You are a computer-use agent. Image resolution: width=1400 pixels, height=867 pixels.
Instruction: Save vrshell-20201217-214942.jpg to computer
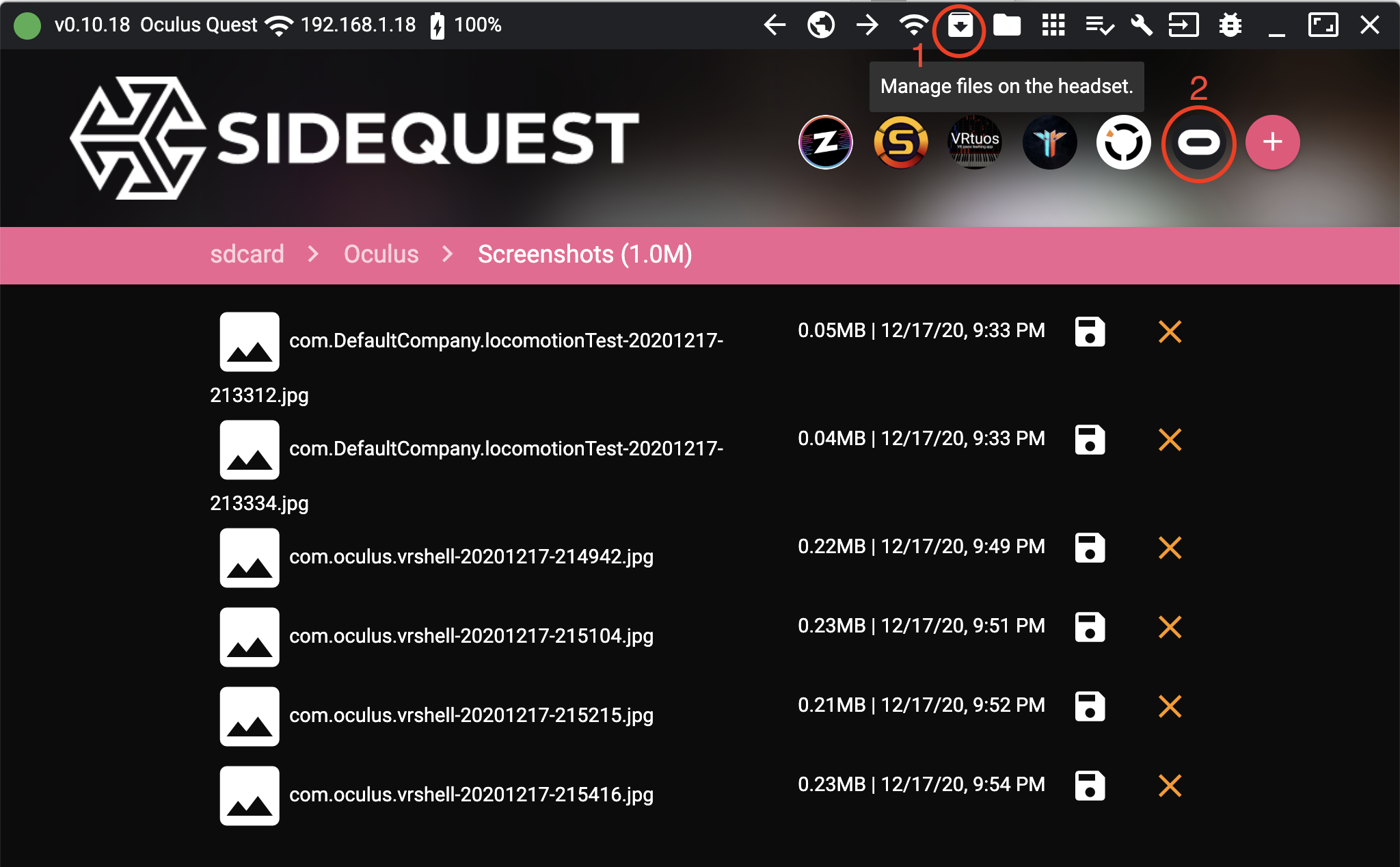(1090, 548)
